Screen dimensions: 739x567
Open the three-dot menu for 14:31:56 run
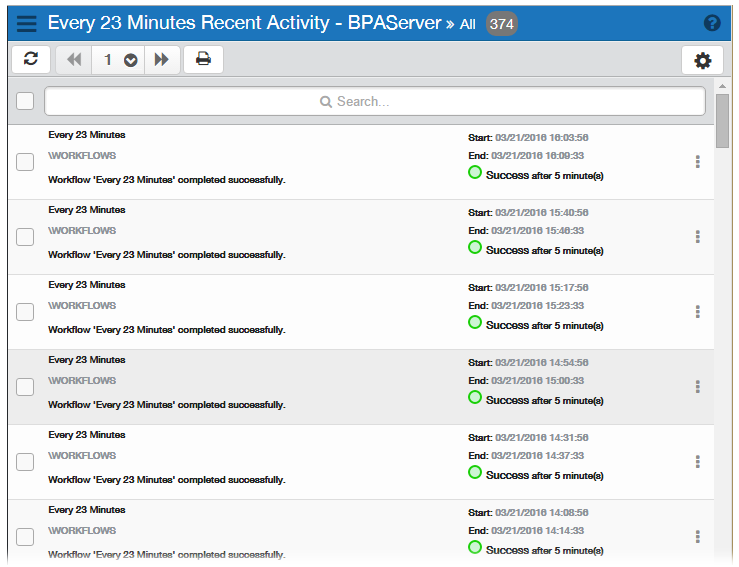coord(697,462)
